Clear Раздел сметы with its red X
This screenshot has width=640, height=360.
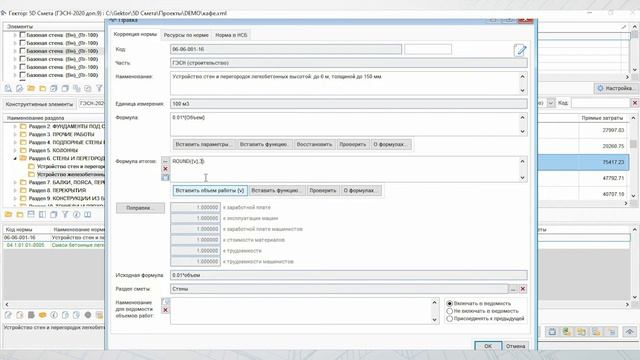coord(523,289)
